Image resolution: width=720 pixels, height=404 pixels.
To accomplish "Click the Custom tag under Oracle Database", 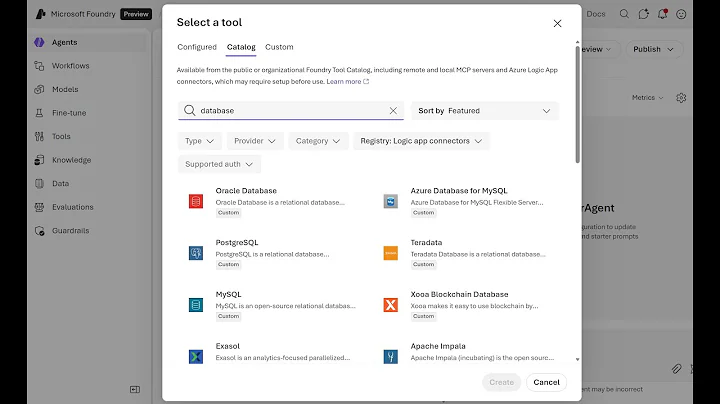I will (228, 213).
